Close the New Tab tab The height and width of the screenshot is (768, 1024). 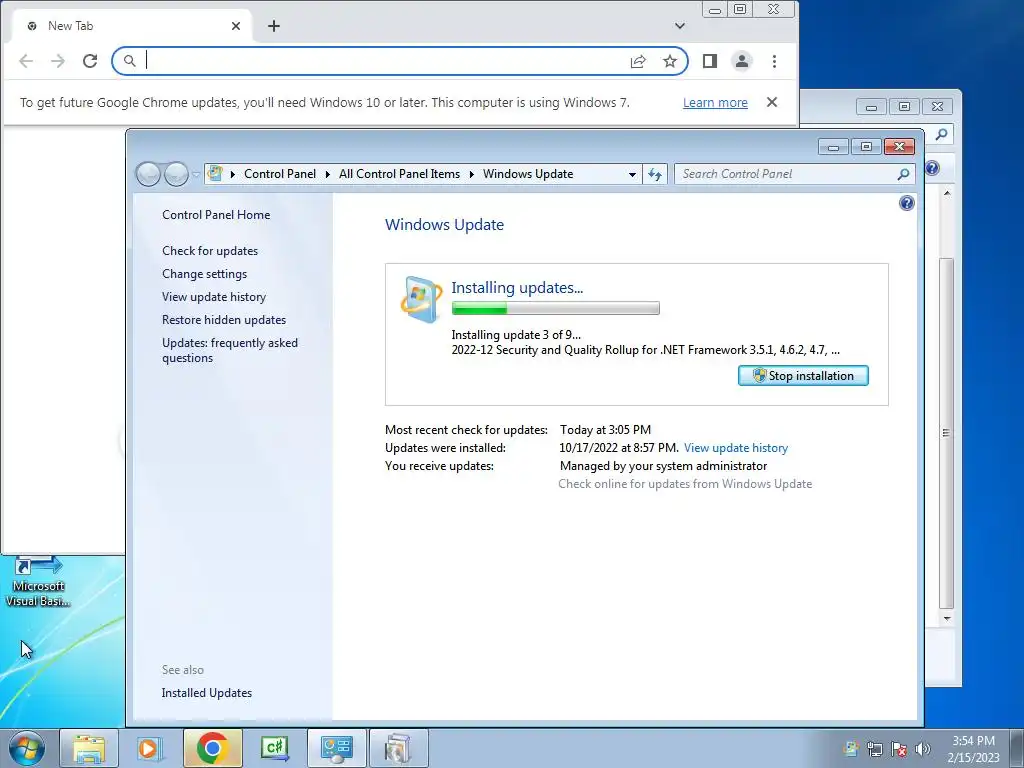pyautogui.click(x=236, y=25)
